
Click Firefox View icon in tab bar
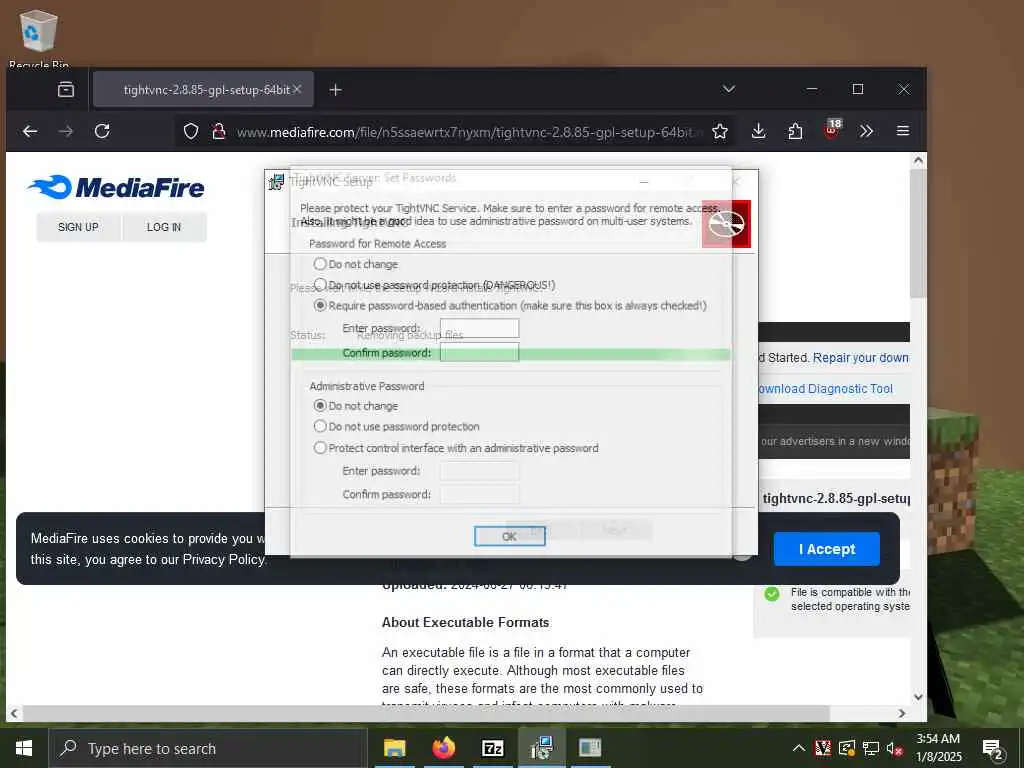[x=66, y=89]
